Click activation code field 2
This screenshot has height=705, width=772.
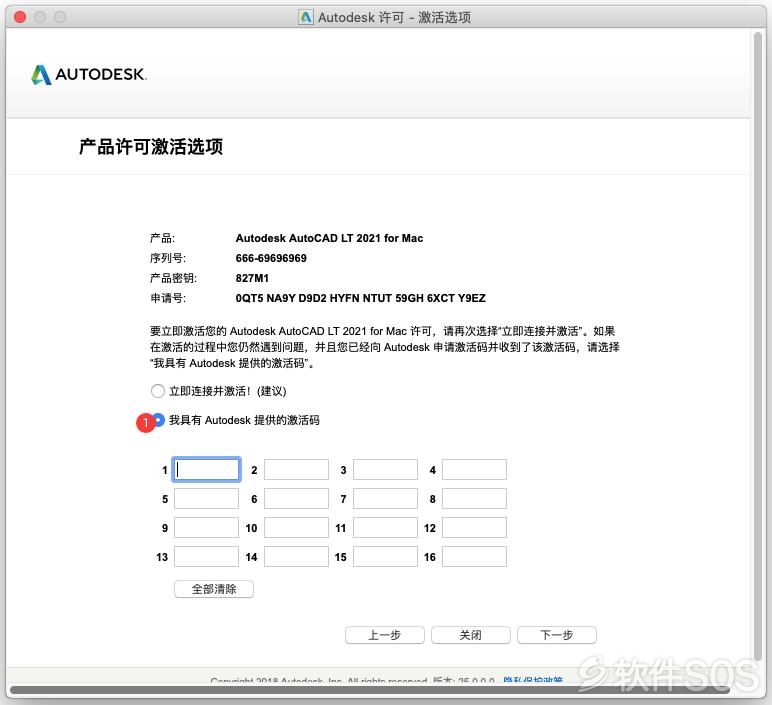296,470
